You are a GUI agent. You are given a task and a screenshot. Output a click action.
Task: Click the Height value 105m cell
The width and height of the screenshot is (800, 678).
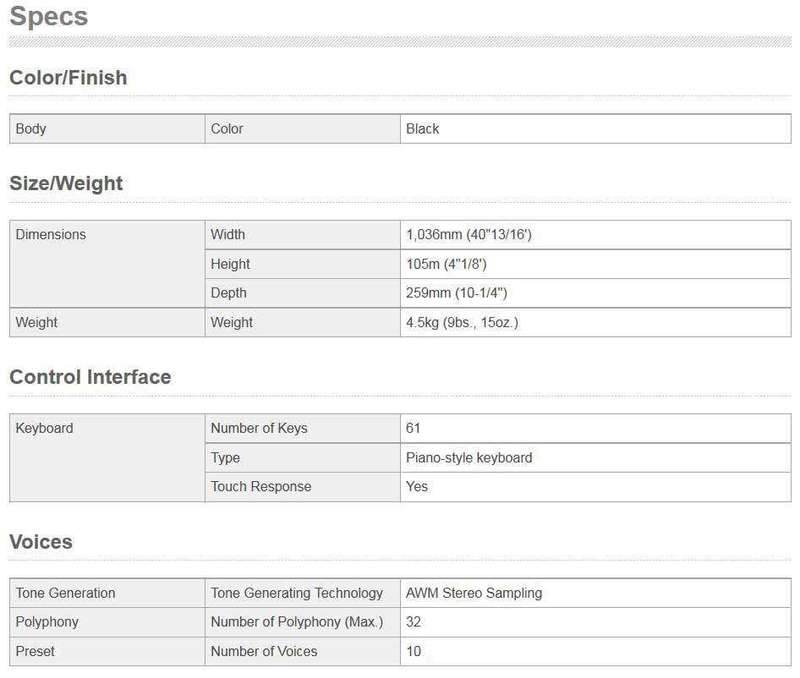point(446,264)
